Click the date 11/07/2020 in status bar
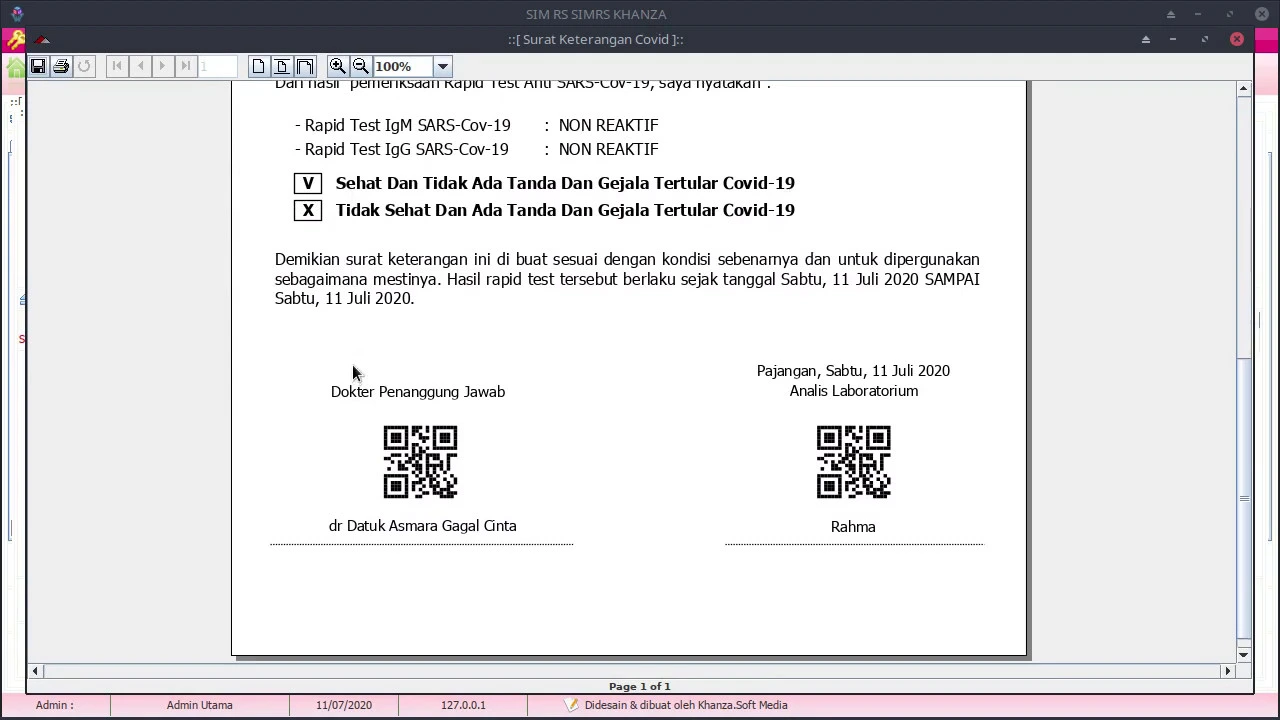The image size is (1280, 720). click(344, 705)
